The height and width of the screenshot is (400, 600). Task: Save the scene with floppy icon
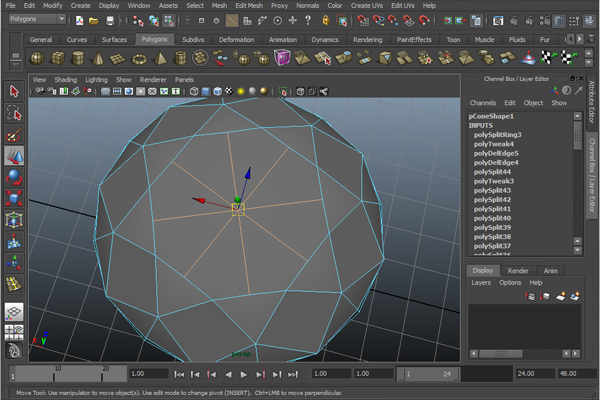(110, 21)
